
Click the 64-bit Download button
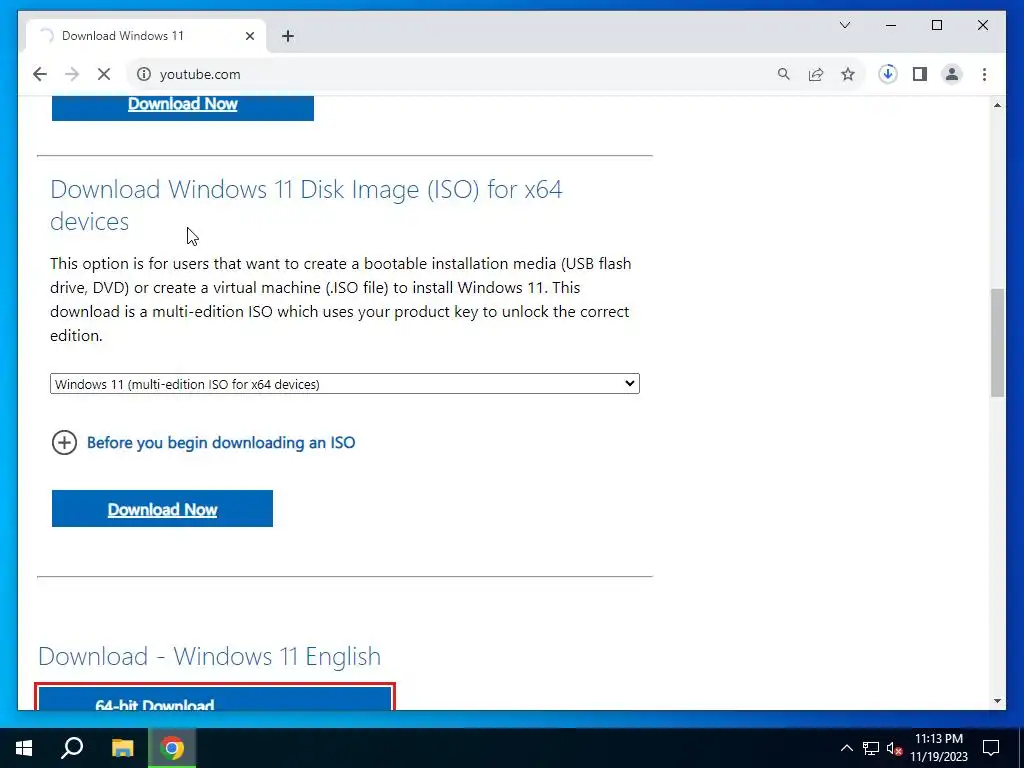(x=216, y=698)
